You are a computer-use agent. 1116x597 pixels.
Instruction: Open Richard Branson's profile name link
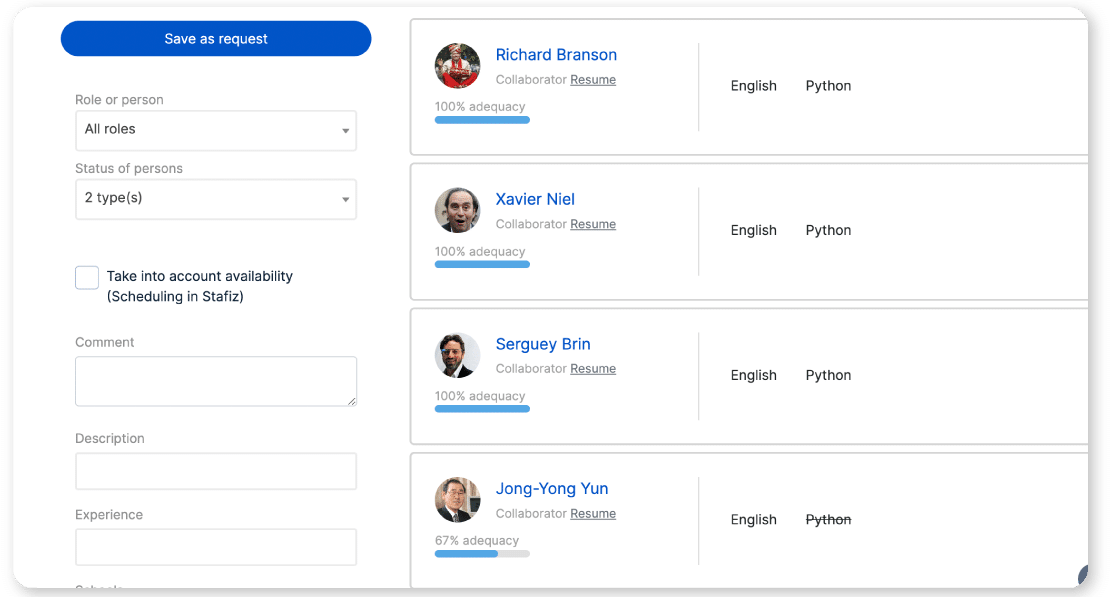556,55
